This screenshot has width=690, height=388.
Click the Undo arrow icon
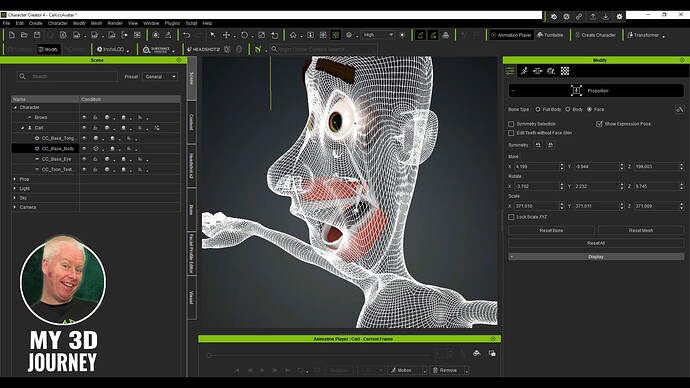pos(187,35)
